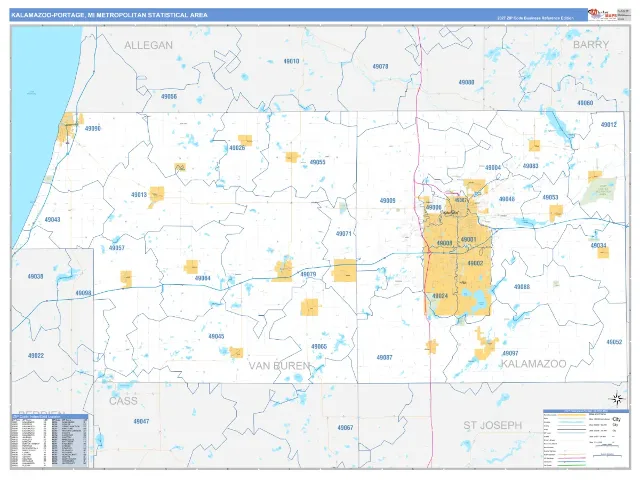Select ZIP code 49087
Image resolution: width=640 pixels, height=480 pixels.
[384, 358]
